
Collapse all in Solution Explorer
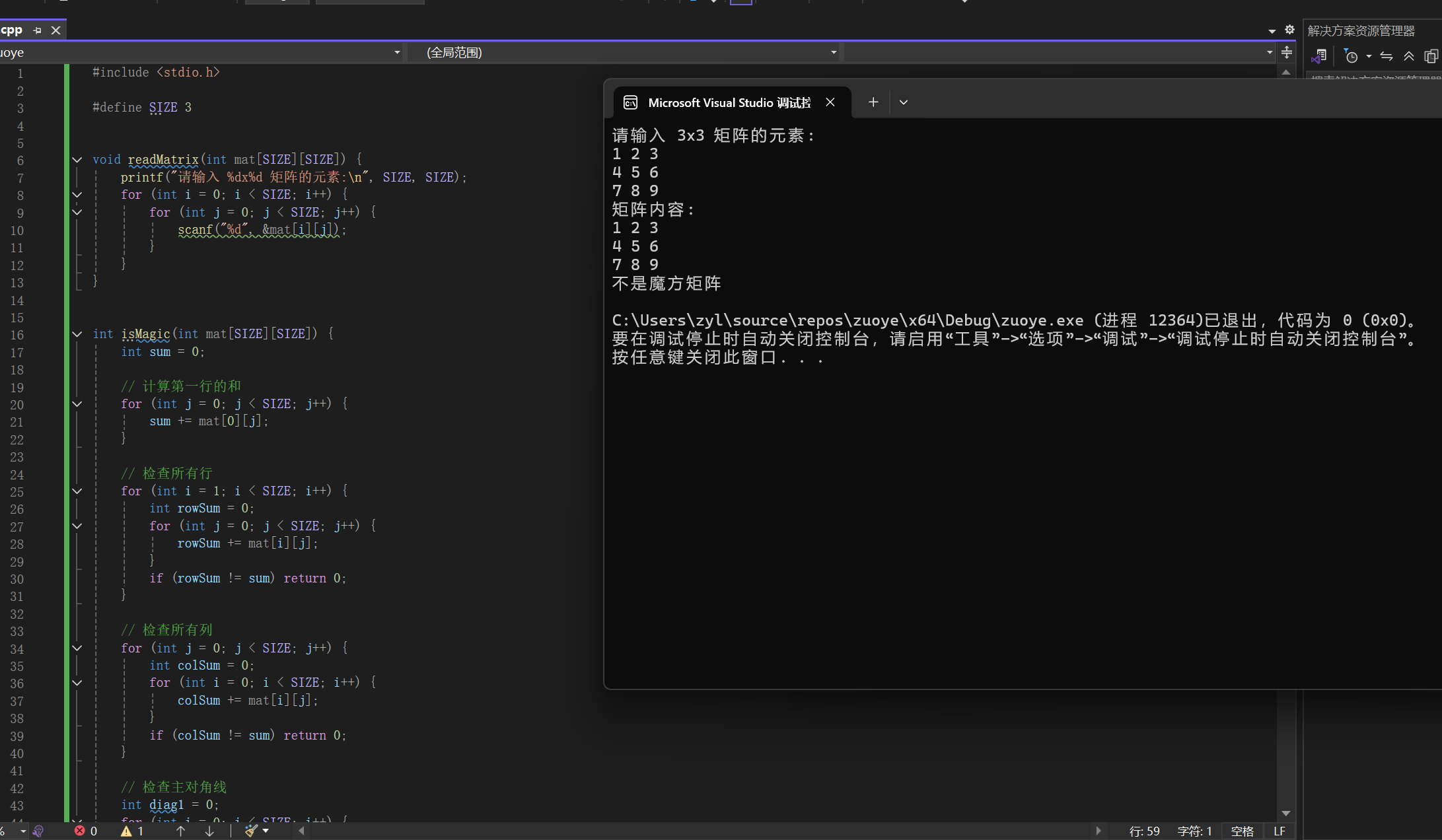[x=1409, y=57]
